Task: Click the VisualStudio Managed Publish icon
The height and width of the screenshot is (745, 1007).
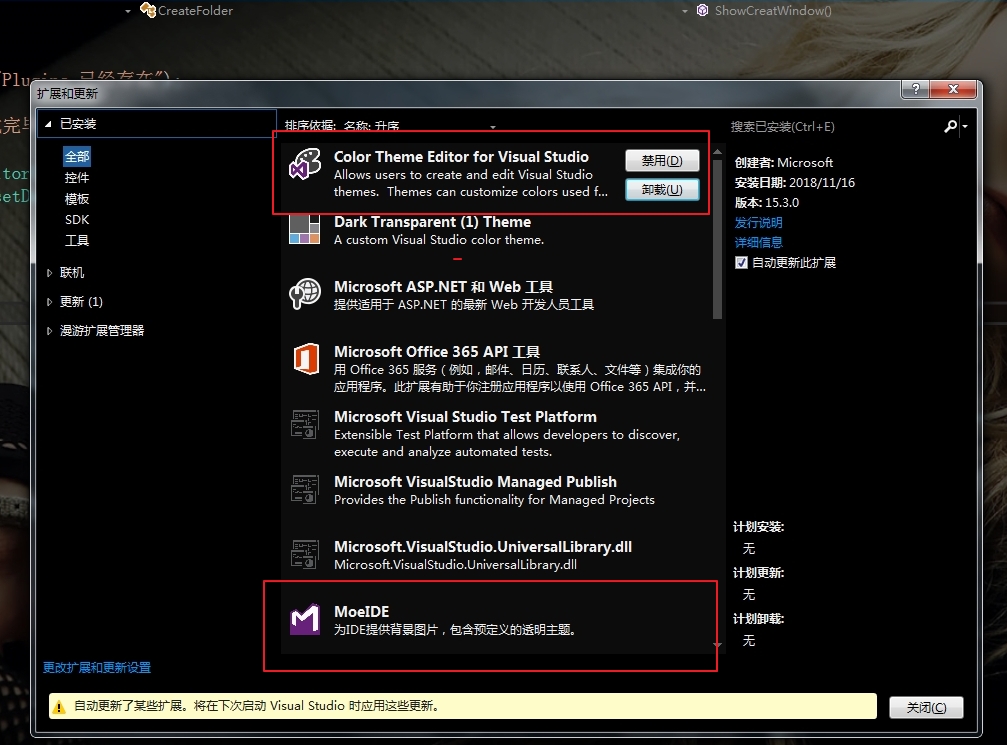Action: [304, 489]
